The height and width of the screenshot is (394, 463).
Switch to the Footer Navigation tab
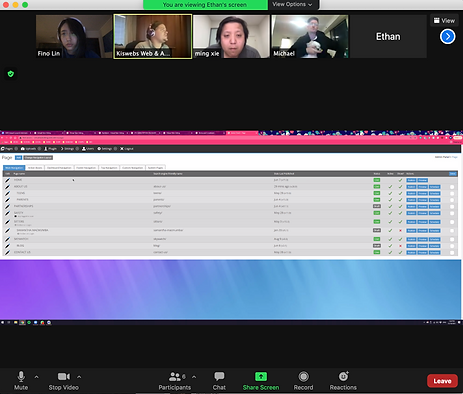tap(86, 168)
